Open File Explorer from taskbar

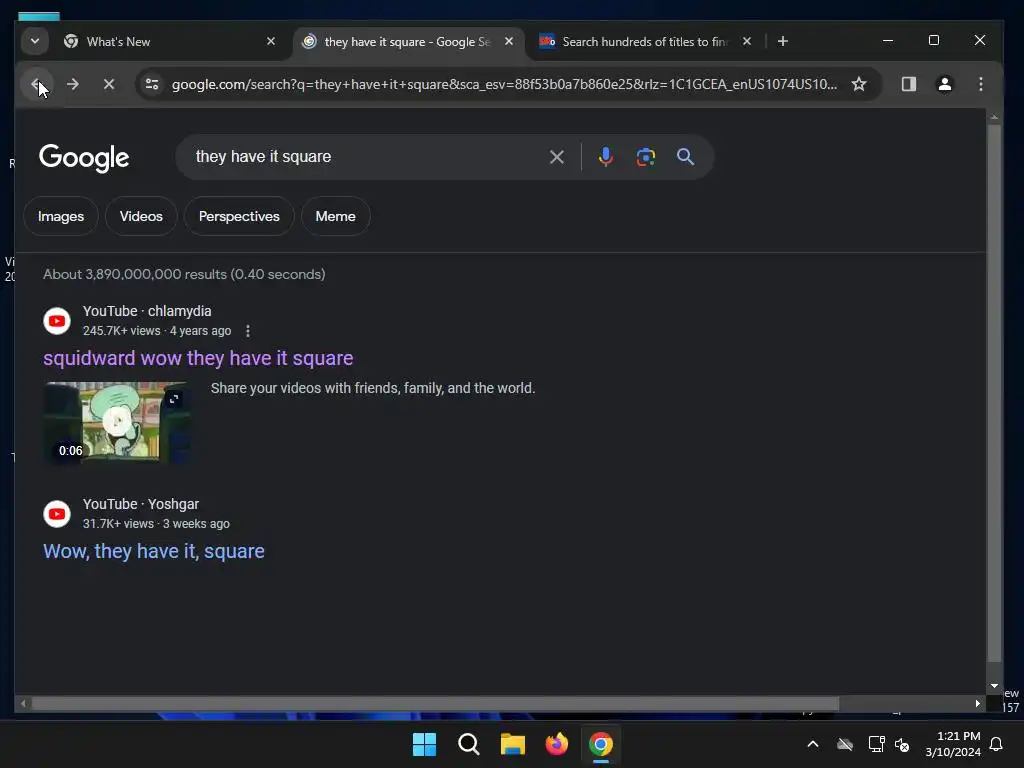coord(513,744)
